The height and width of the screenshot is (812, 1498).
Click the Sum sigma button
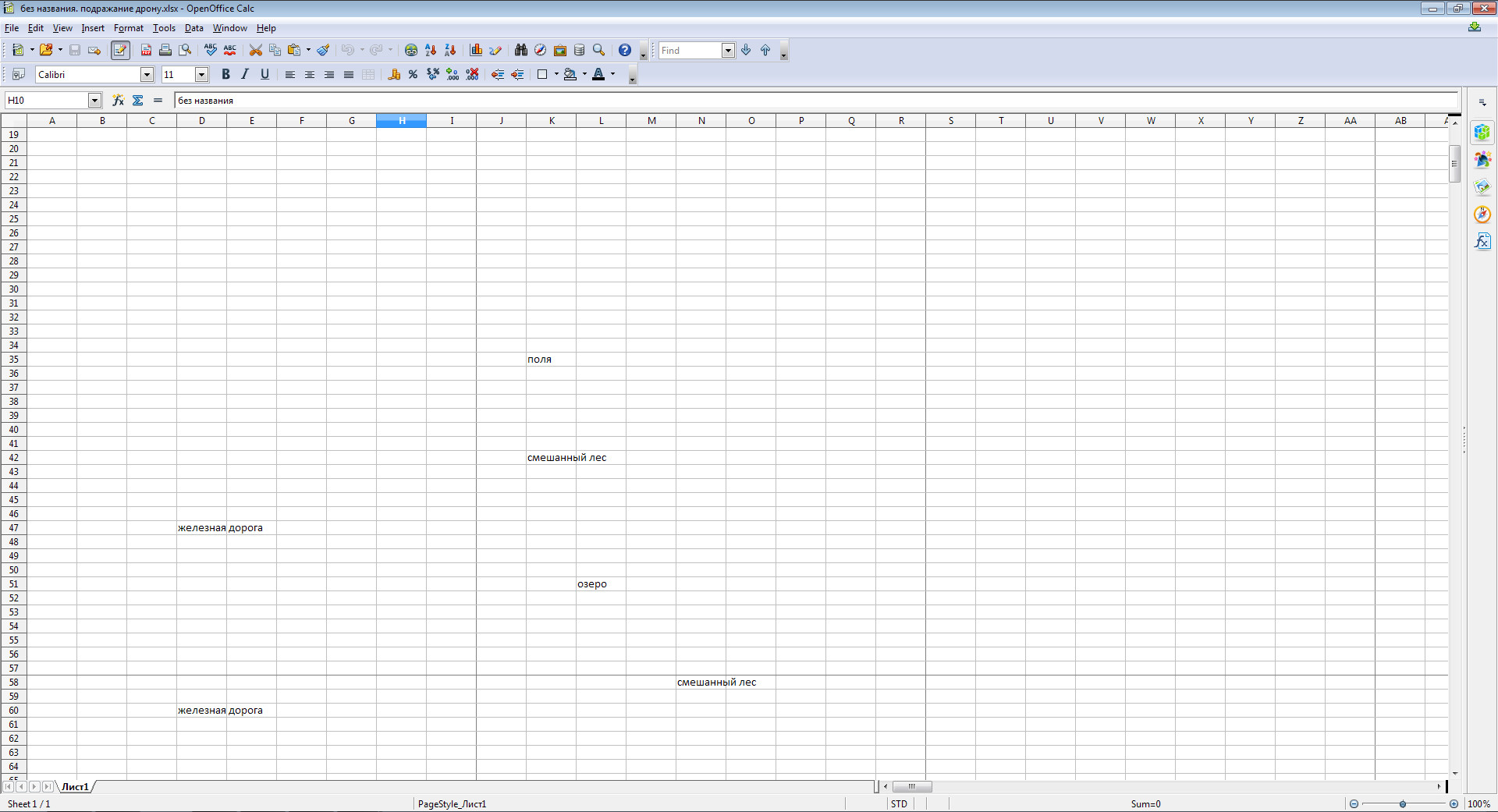point(138,100)
